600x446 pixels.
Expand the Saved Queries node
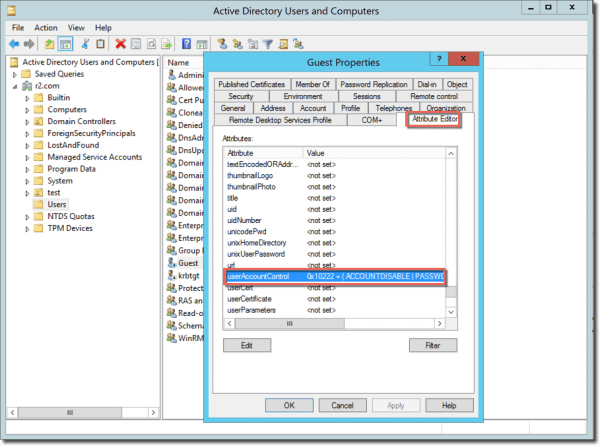pos(15,74)
